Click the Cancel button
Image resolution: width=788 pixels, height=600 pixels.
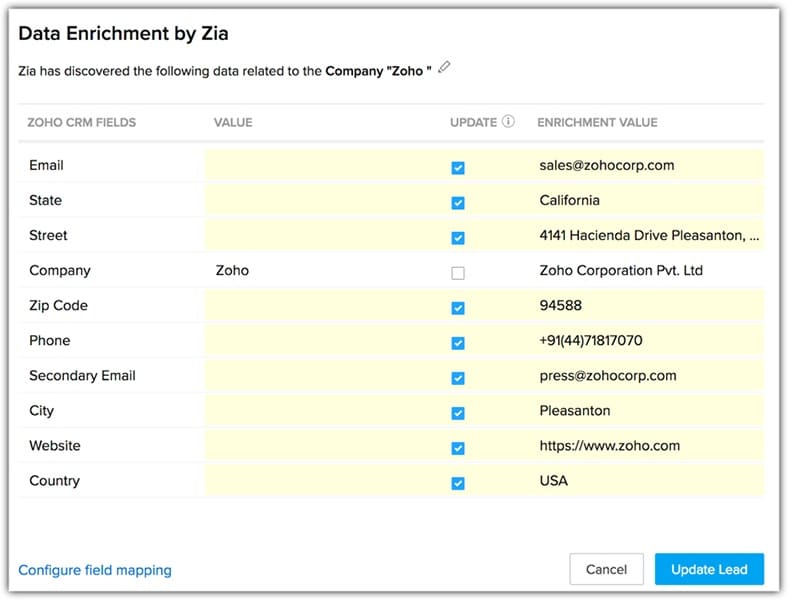coord(606,569)
